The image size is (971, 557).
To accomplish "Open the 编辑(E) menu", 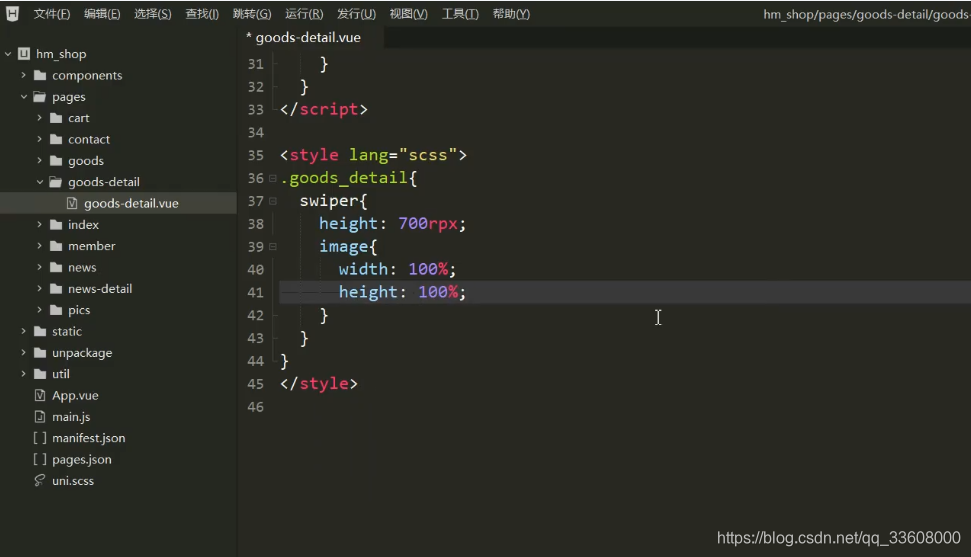I will [x=102, y=14].
